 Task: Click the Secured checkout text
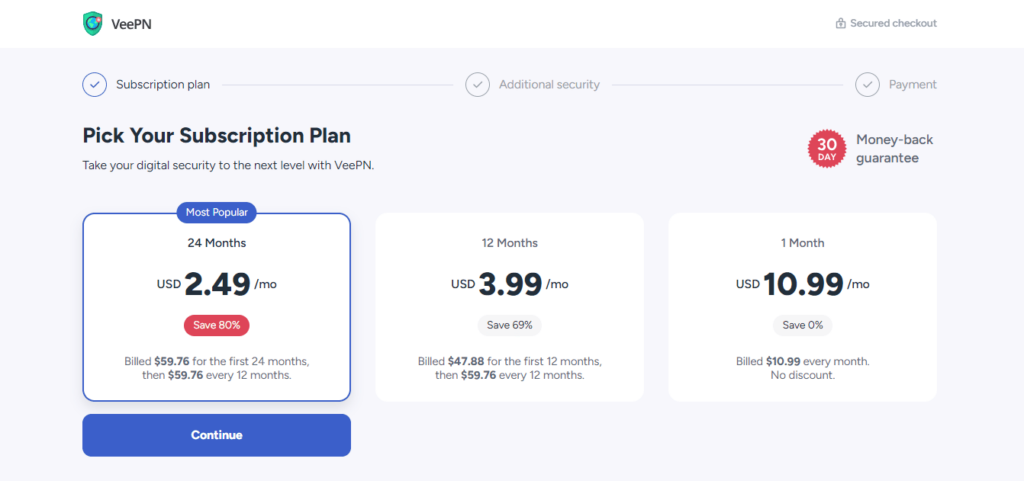tap(893, 23)
